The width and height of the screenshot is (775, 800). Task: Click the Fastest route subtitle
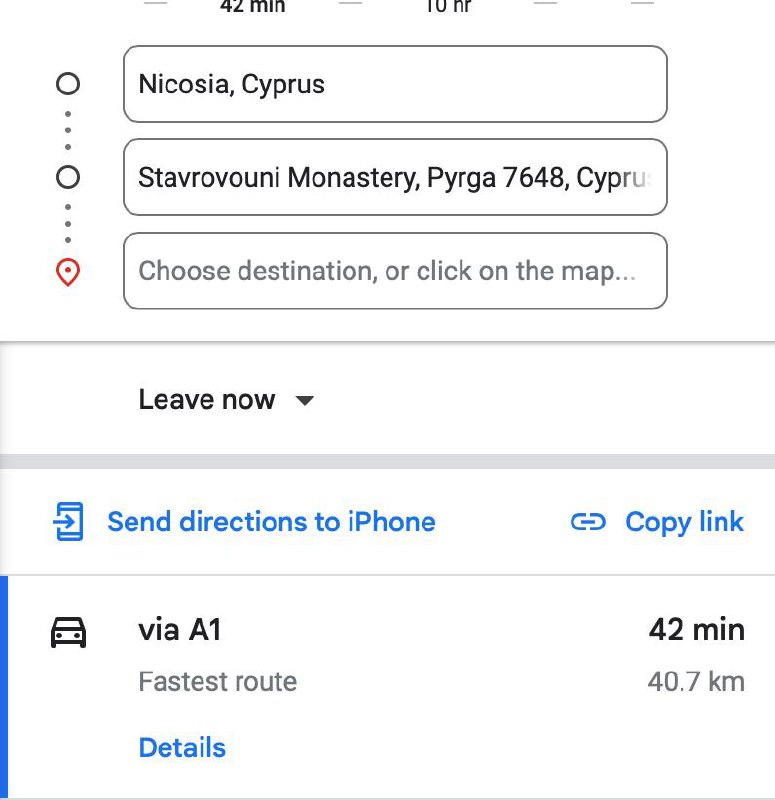click(x=218, y=682)
